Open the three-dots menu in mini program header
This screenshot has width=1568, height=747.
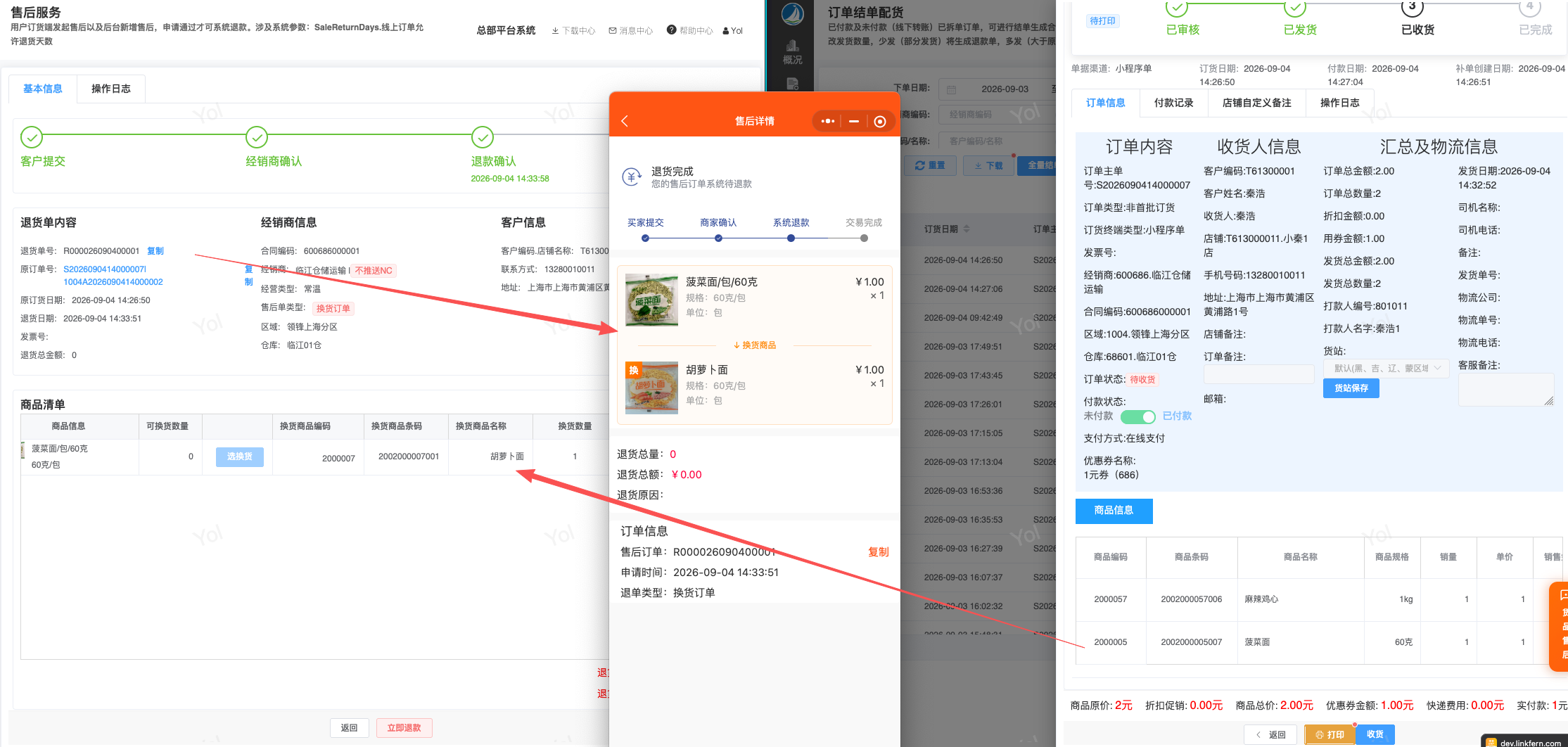tap(828, 121)
